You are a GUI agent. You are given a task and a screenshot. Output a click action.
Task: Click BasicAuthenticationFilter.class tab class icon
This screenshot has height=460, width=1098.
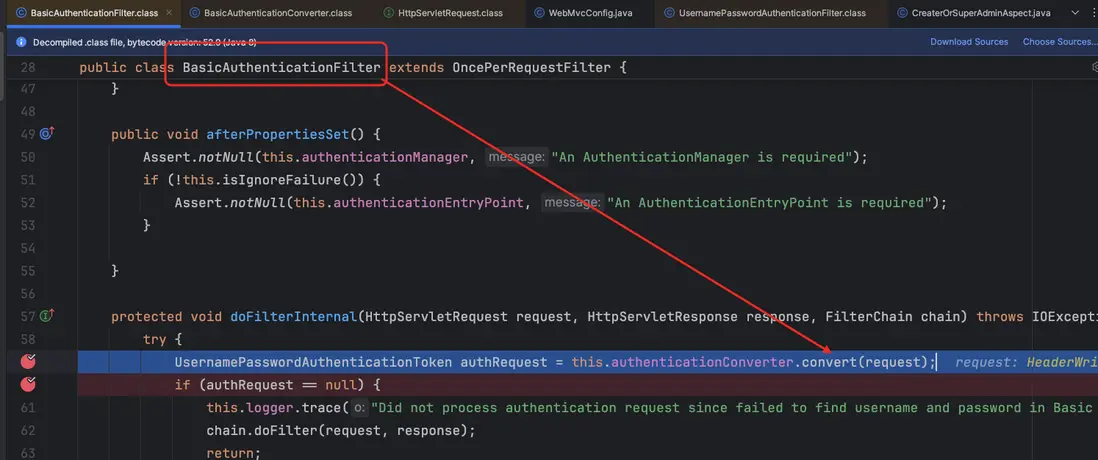coord(21,13)
